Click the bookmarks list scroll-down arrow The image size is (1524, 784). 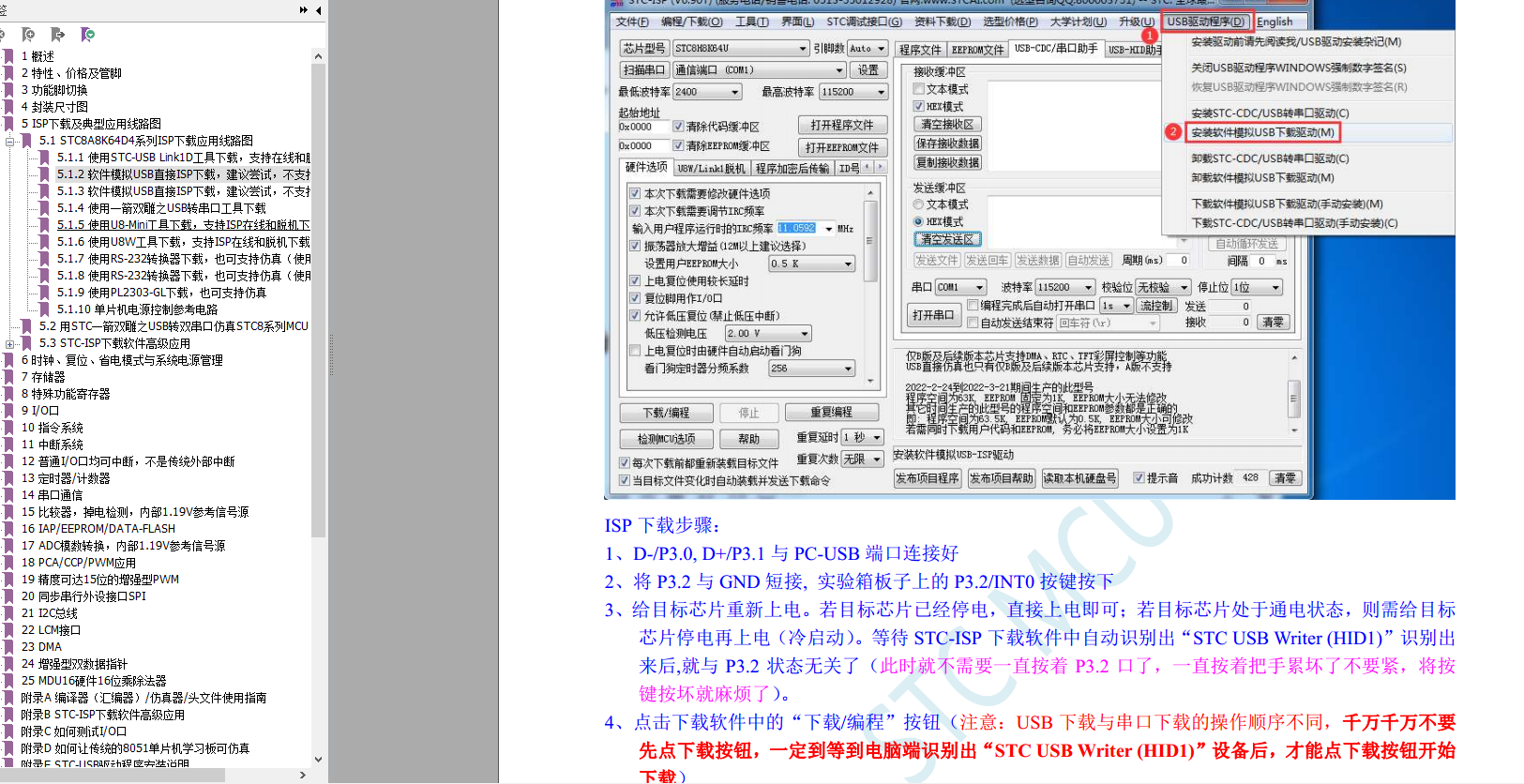318,760
